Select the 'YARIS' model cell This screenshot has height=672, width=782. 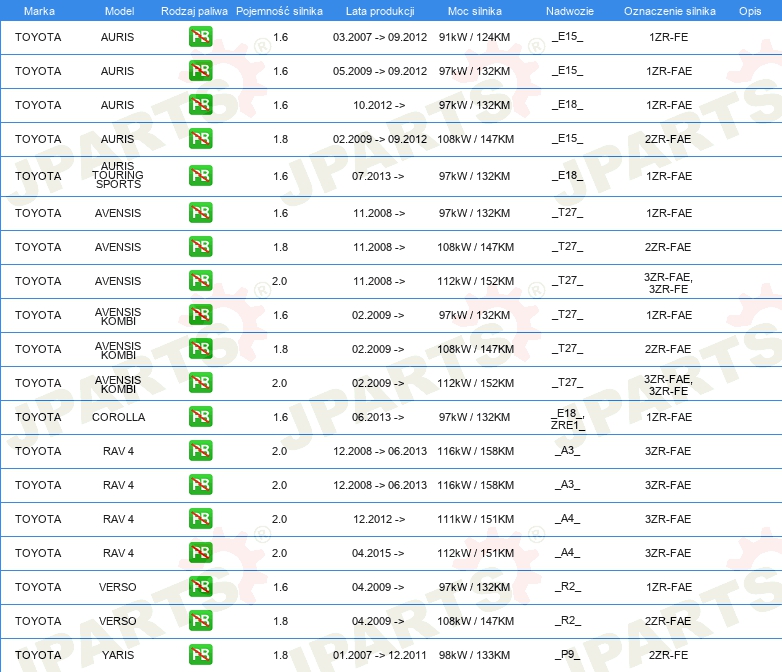pos(118,655)
